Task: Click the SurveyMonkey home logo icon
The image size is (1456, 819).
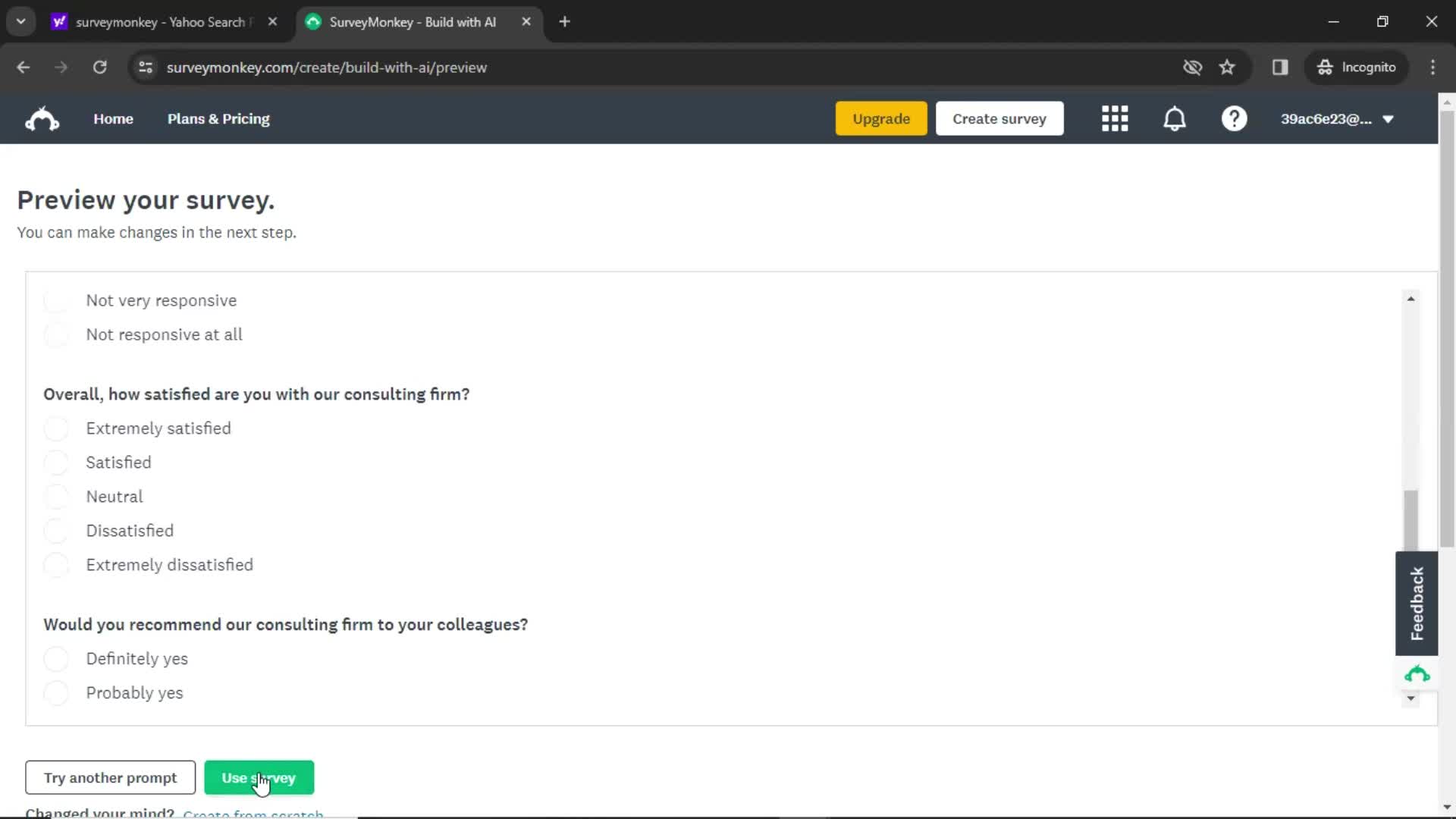Action: (41, 118)
